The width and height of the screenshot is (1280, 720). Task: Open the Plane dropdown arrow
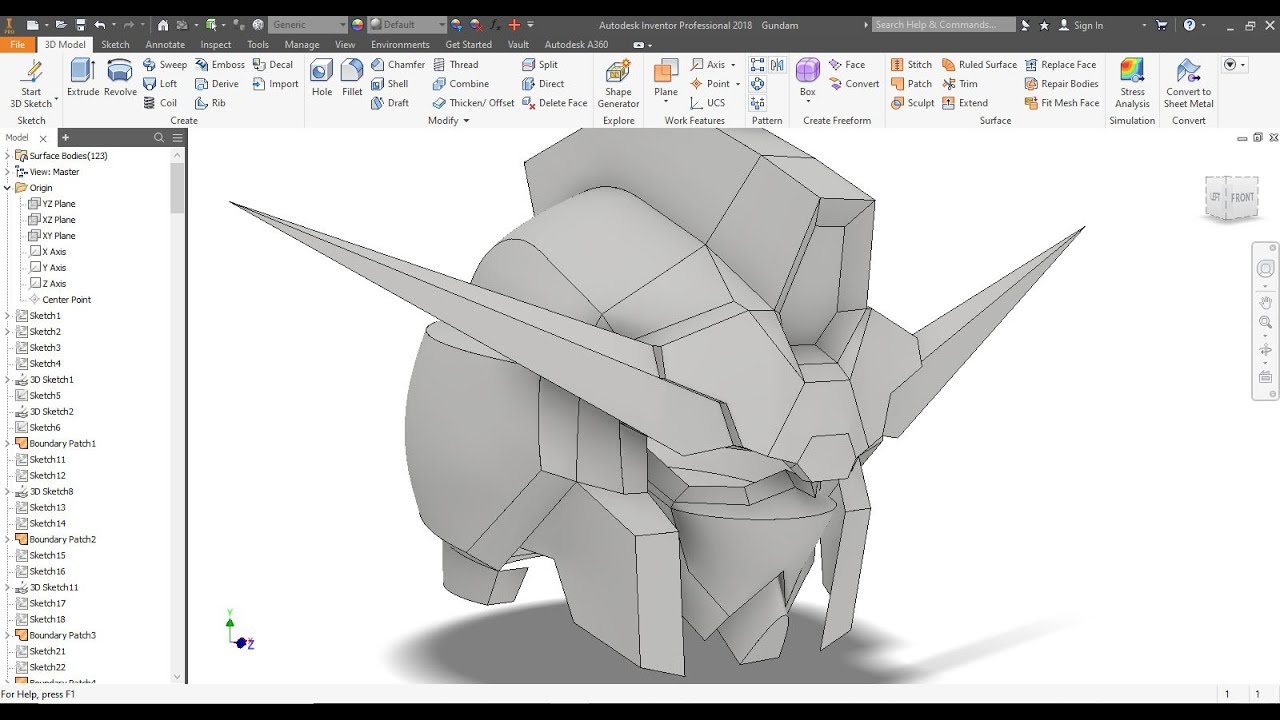point(666,102)
